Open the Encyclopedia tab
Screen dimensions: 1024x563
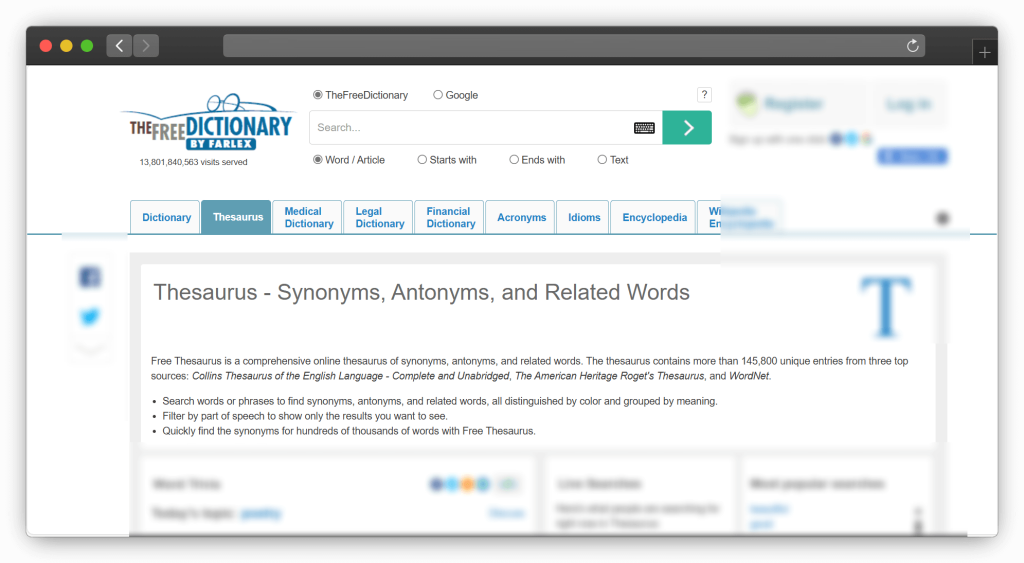point(654,218)
